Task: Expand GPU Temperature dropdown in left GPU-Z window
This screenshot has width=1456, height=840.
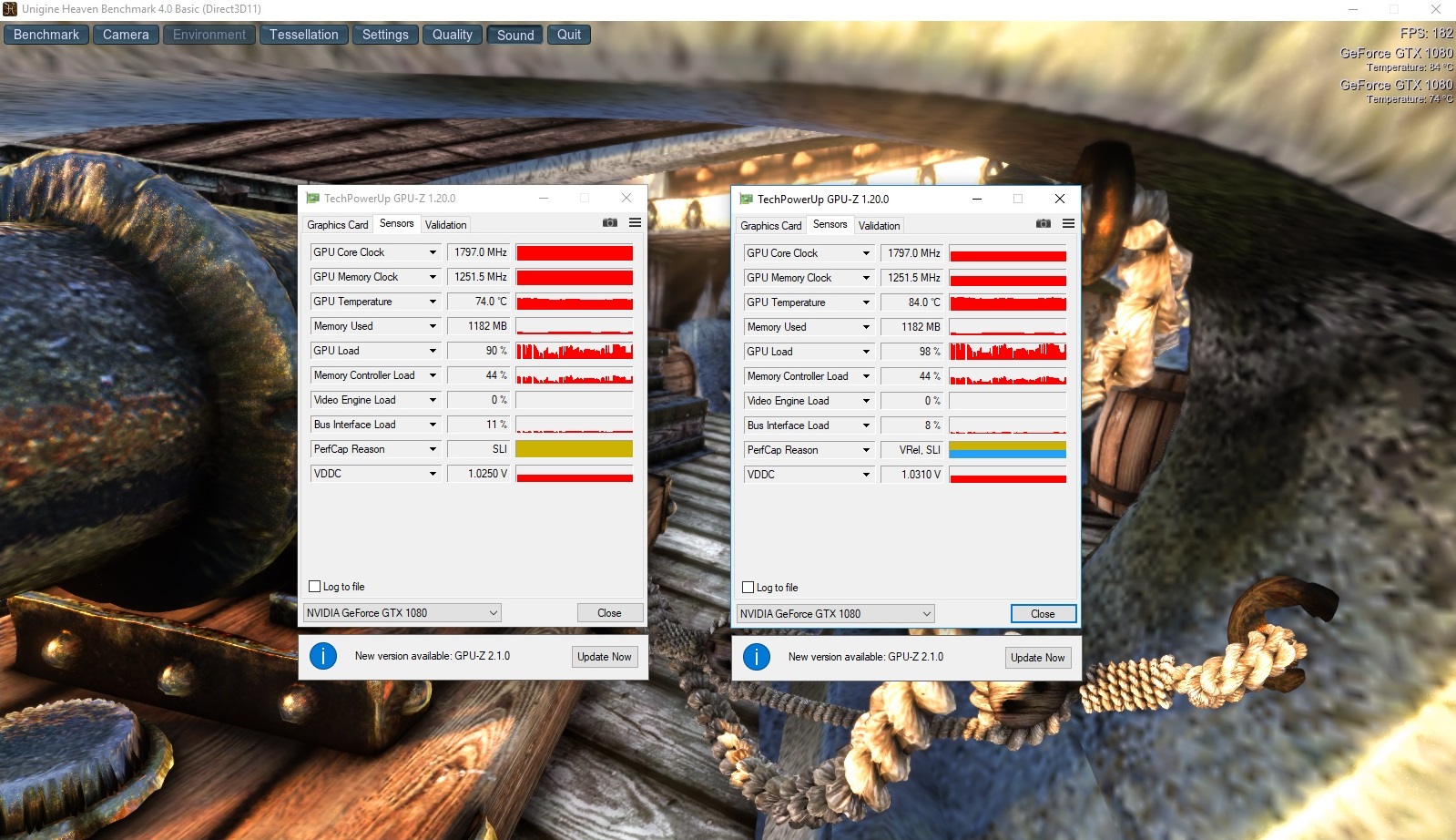Action: (x=433, y=302)
